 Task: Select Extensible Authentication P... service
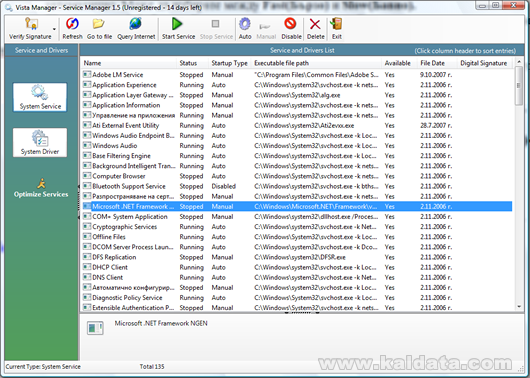pos(297,308)
